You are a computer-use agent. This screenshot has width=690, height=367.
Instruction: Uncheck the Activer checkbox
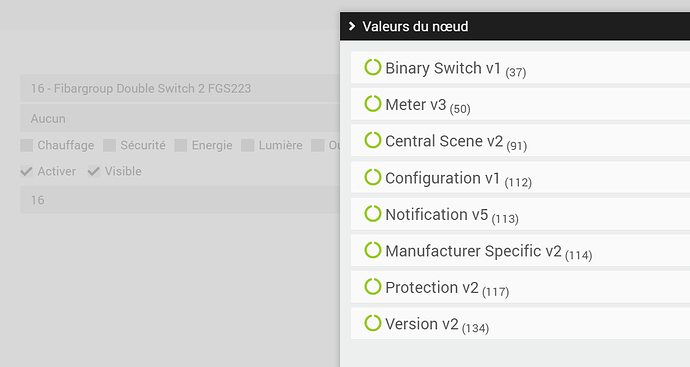(x=26, y=171)
